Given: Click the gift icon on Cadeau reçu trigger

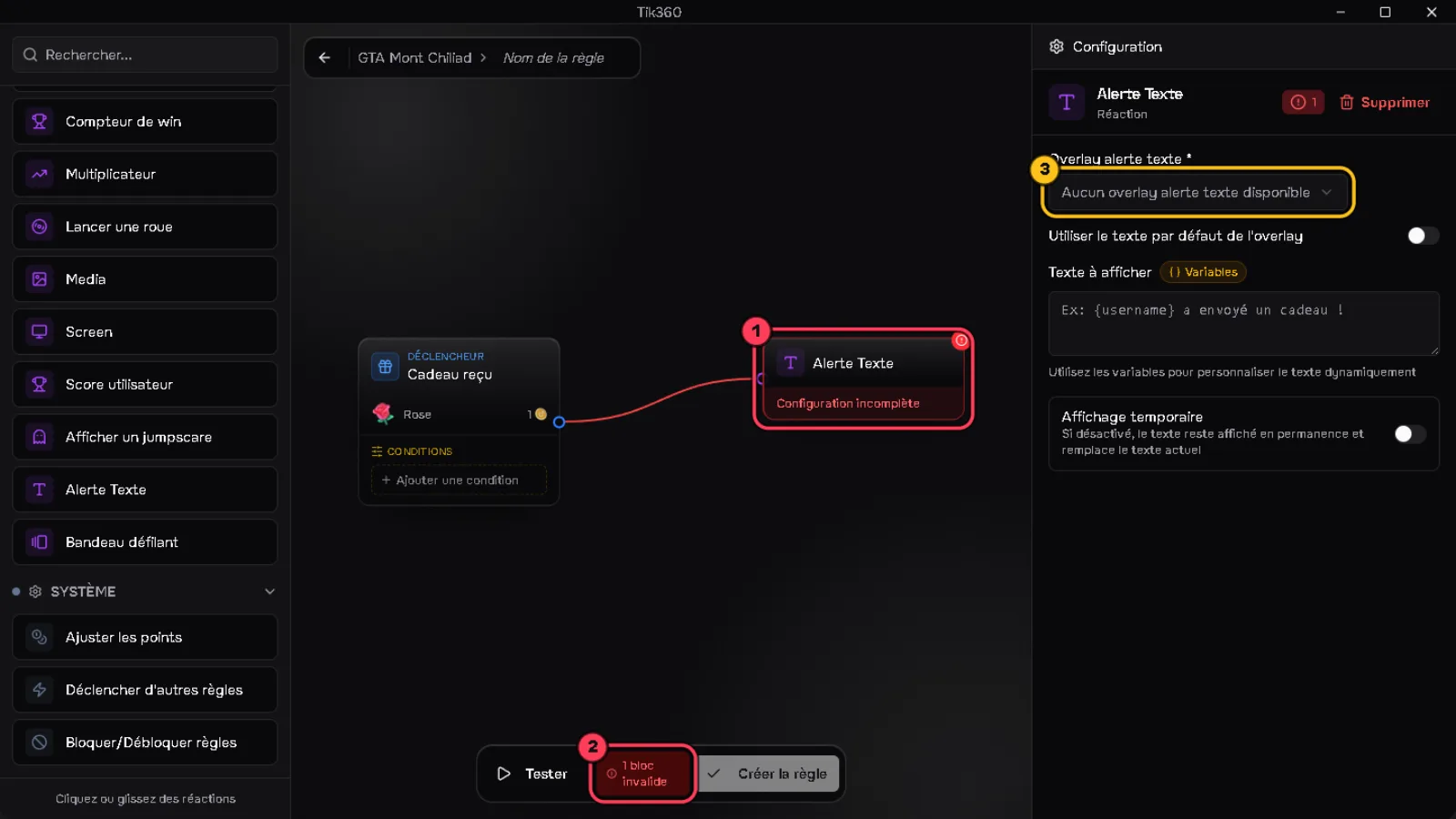Looking at the screenshot, I should click(x=385, y=366).
